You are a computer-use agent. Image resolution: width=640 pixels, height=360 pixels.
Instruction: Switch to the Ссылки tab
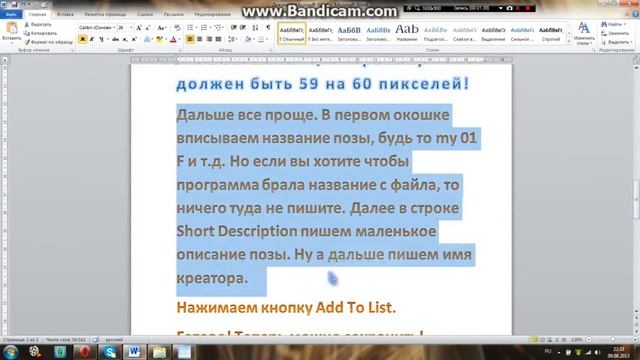click(x=144, y=14)
